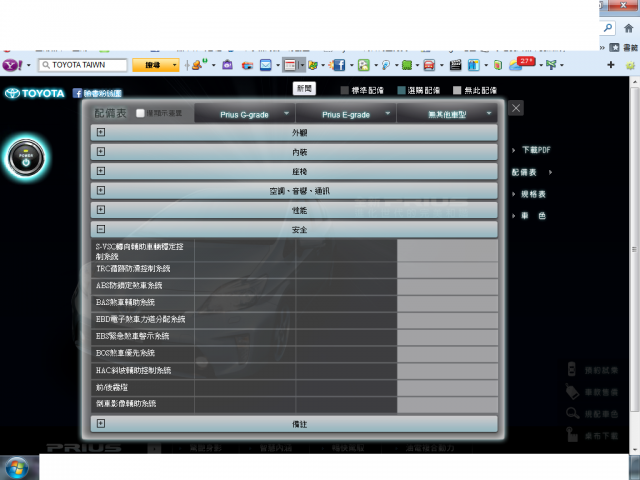
Task: Click the orange user avatar toolbar icon
Action: [198, 64]
